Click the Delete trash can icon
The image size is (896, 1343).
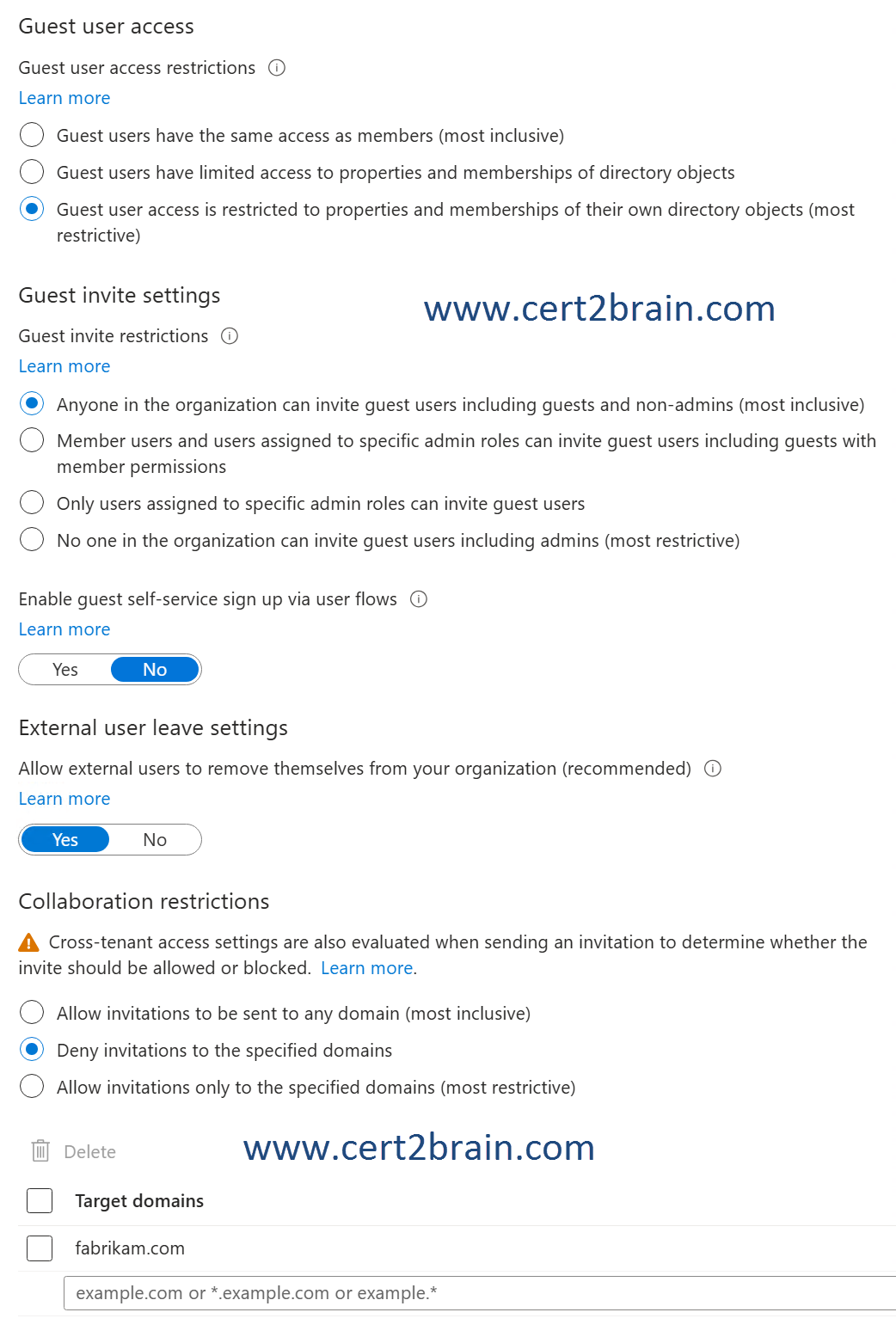point(40,1151)
